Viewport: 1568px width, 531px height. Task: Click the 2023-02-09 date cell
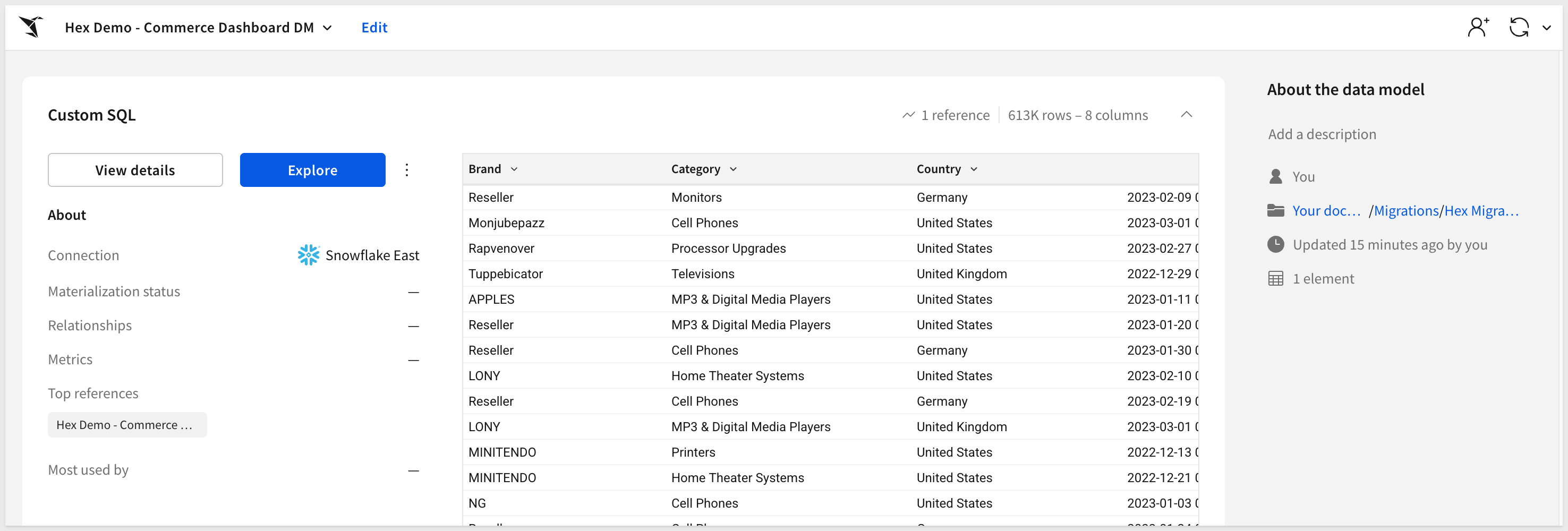1161,197
